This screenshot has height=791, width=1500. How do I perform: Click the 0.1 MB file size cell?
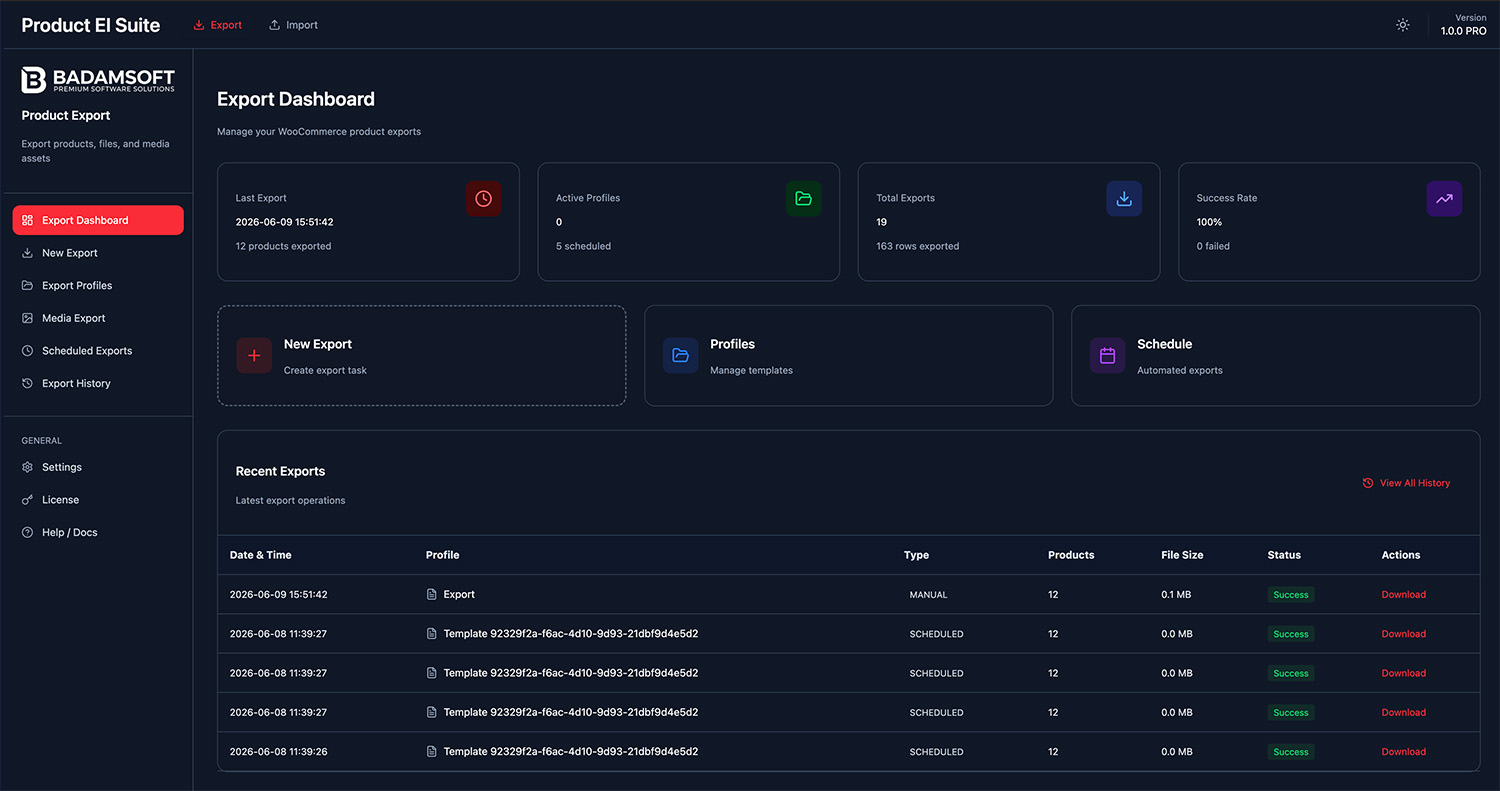coord(1177,594)
